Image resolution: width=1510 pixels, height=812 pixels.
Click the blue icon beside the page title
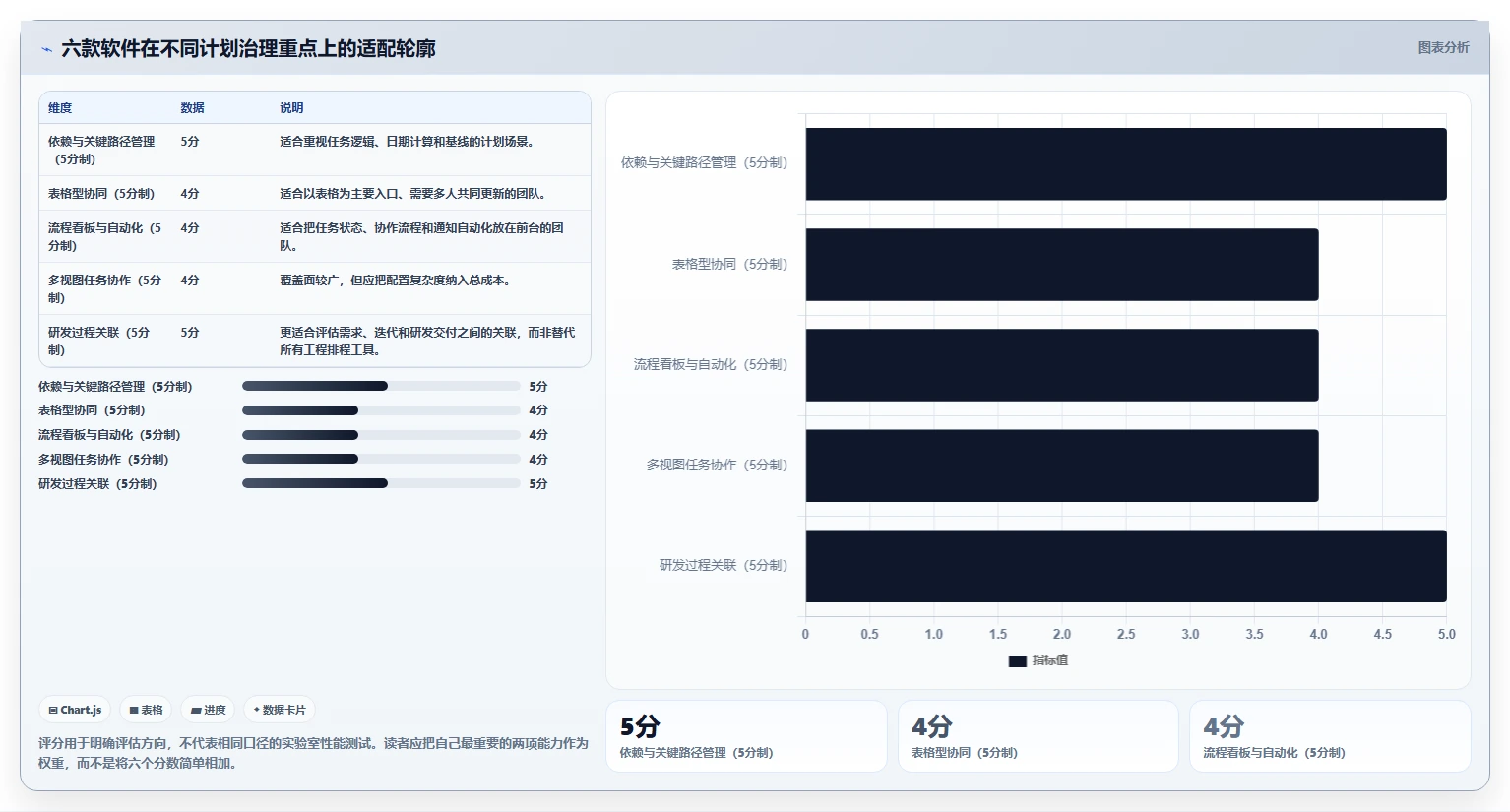tap(46, 49)
